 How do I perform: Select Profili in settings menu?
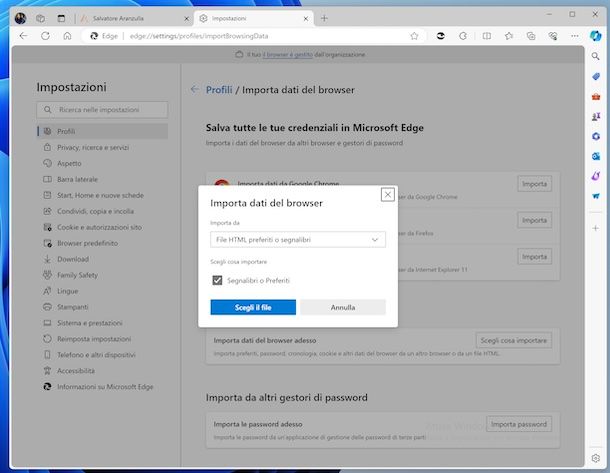[103, 131]
